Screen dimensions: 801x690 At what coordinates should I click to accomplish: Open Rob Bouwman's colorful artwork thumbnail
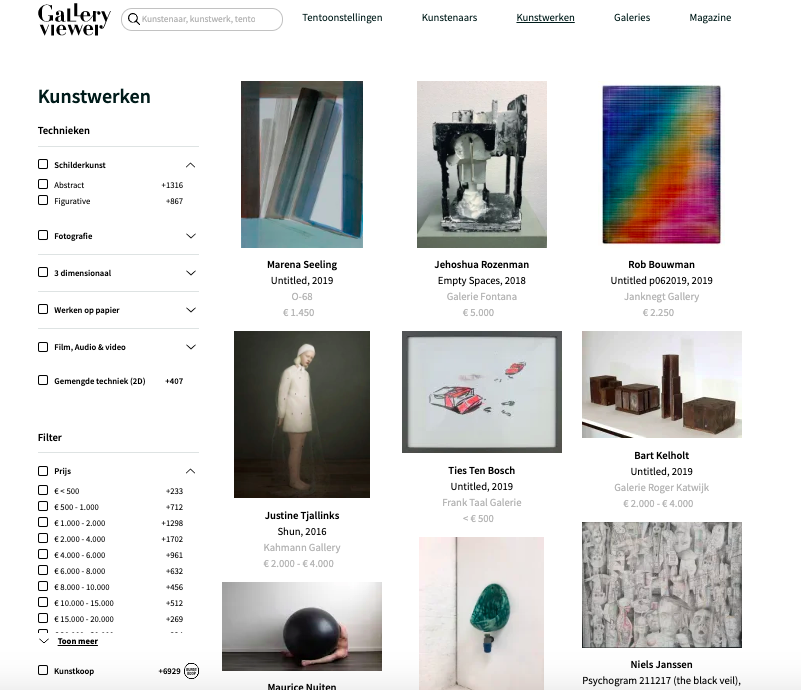pos(662,164)
